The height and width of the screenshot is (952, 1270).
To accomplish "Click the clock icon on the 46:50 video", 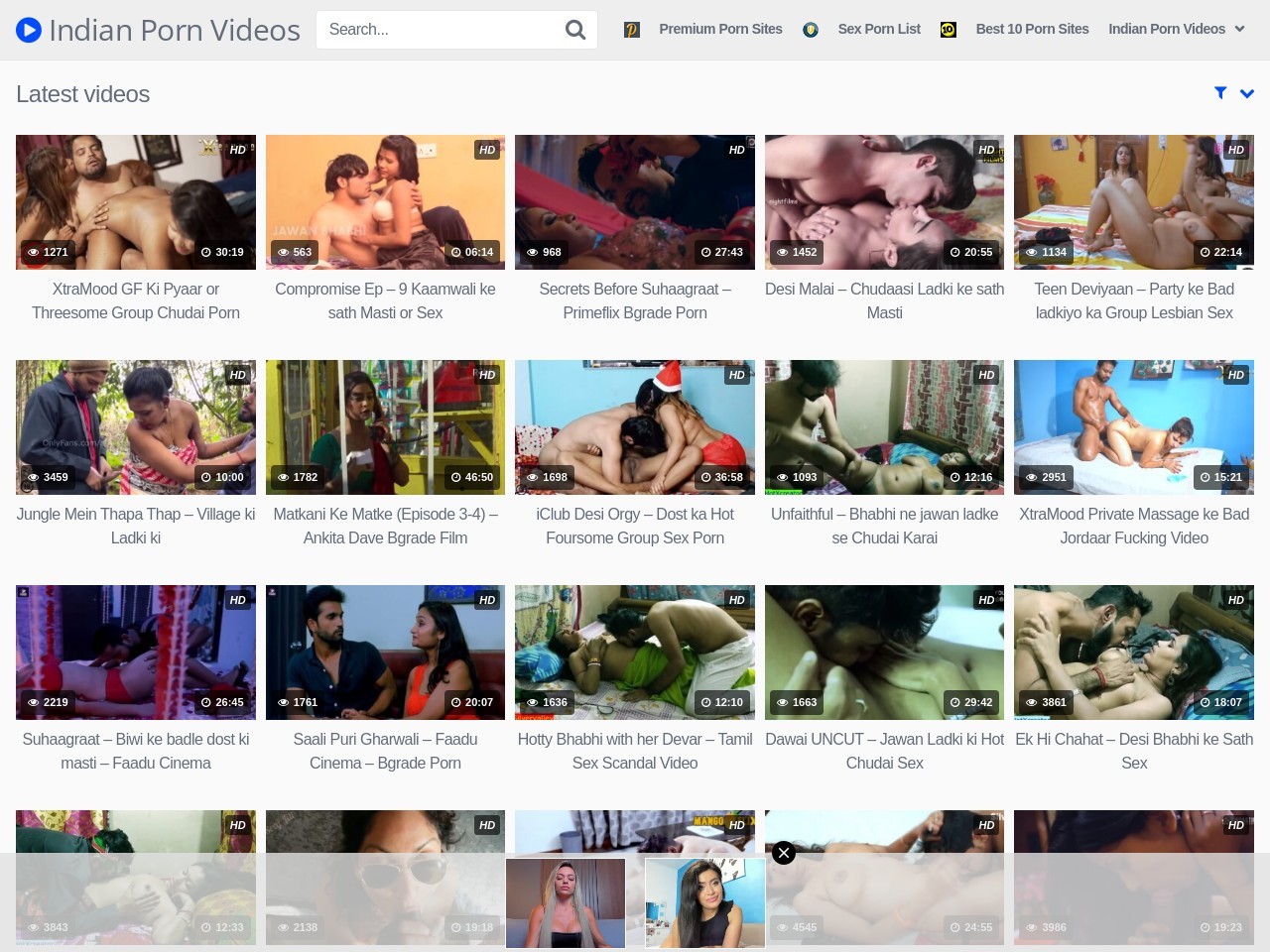I will [455, 477].
